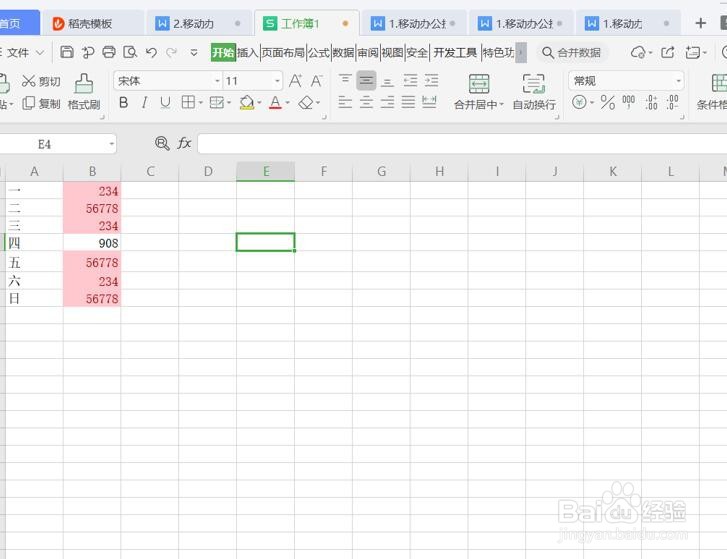727x559 pixels.
Task: Toggle Auto Wrap (自动换行)
Action: point(534,92)
